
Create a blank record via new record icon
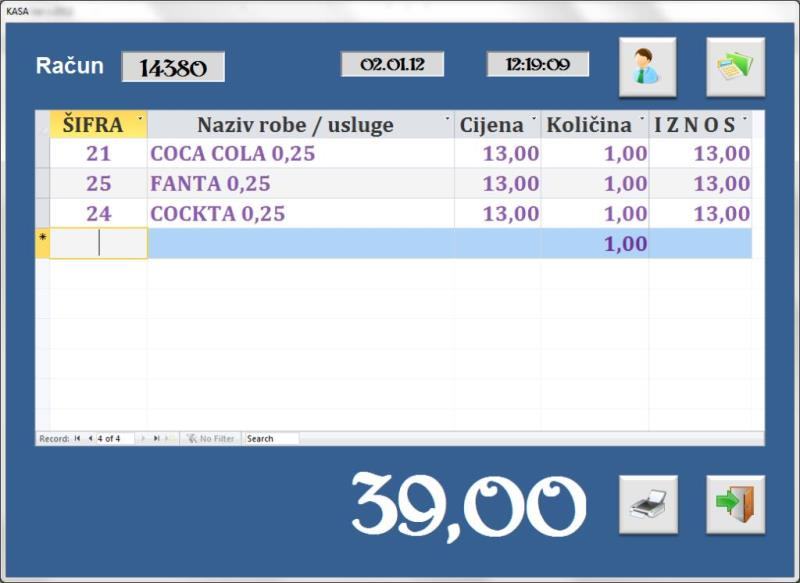(166, 439)
